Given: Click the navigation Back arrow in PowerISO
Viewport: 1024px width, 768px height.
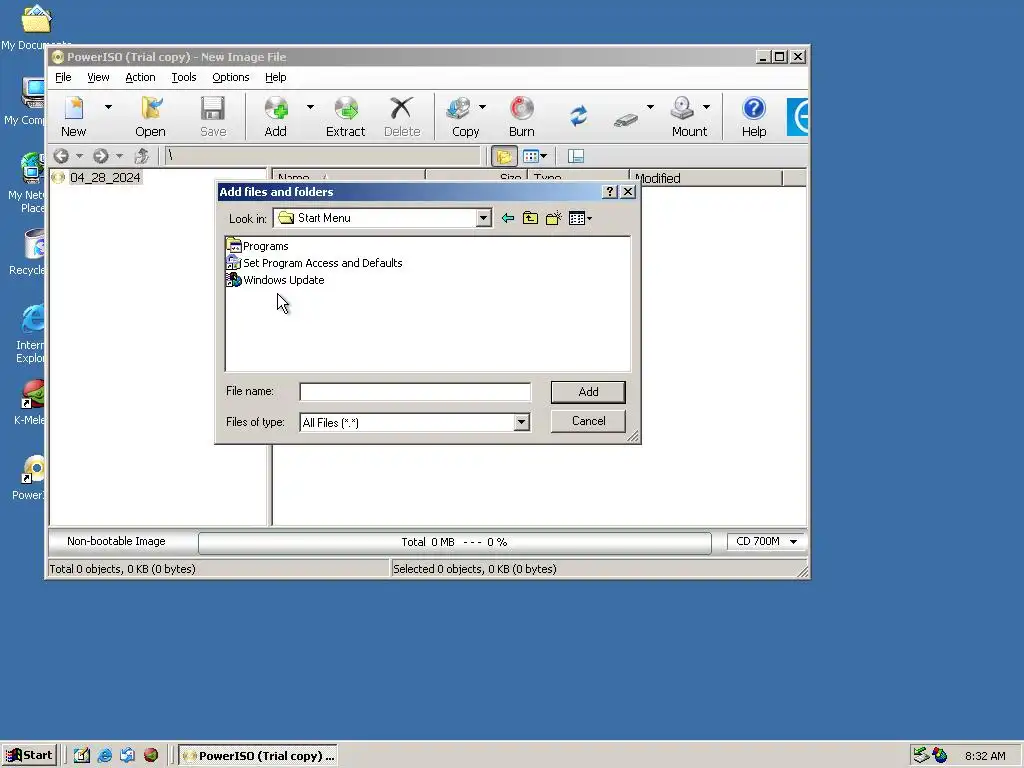Looking at the screenshot, I should (x=61, y=156).
